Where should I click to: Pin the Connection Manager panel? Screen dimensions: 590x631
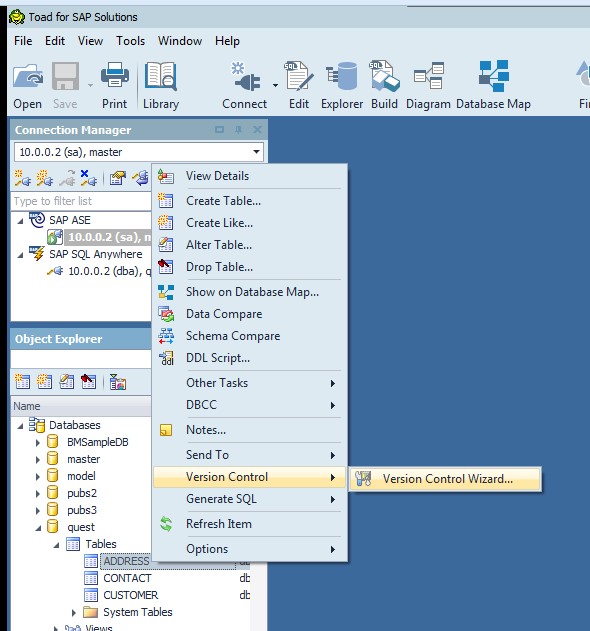pos(238,130)
